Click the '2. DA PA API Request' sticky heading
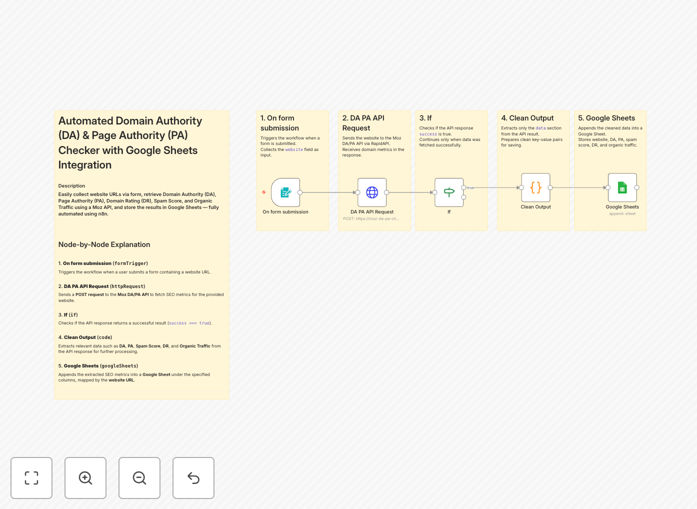Screen dimensions: 697x509 point(363,123)
